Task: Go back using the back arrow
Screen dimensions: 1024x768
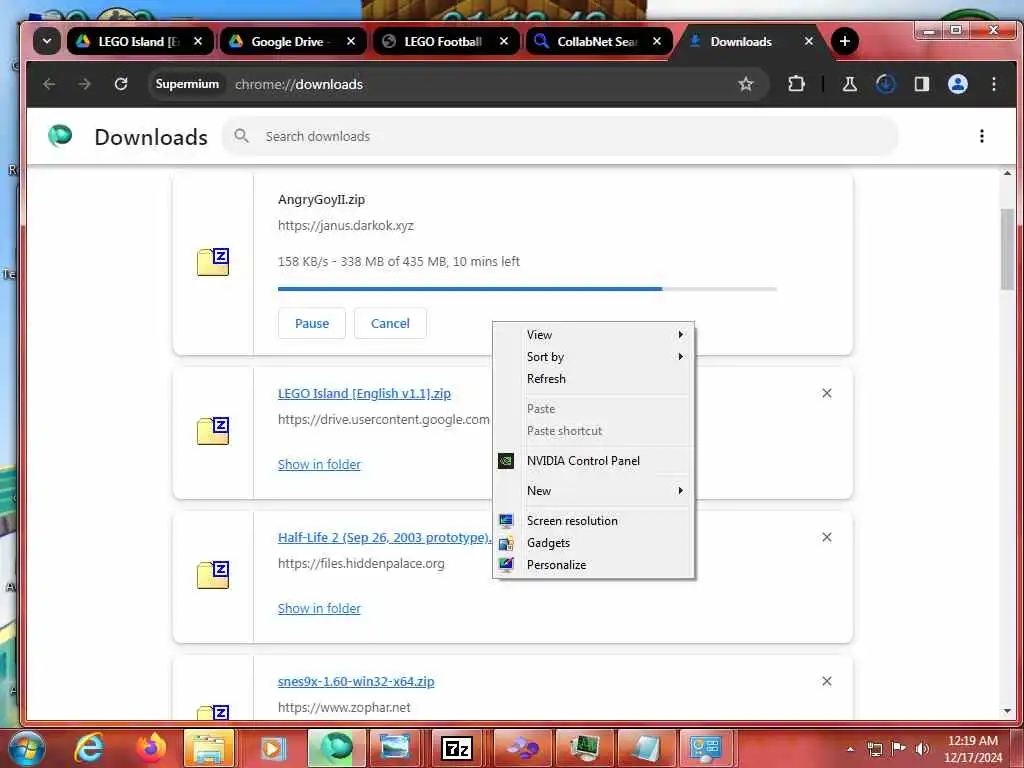Action: tap(49, 84)
